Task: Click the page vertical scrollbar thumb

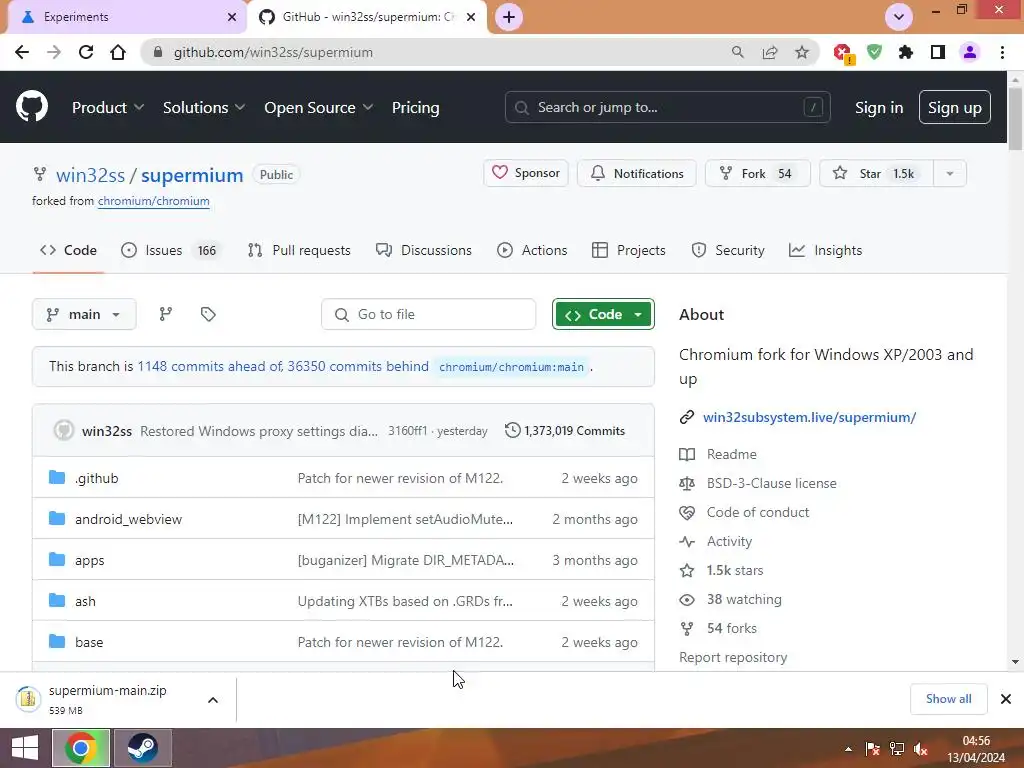Action: [x=1015, y=120]
